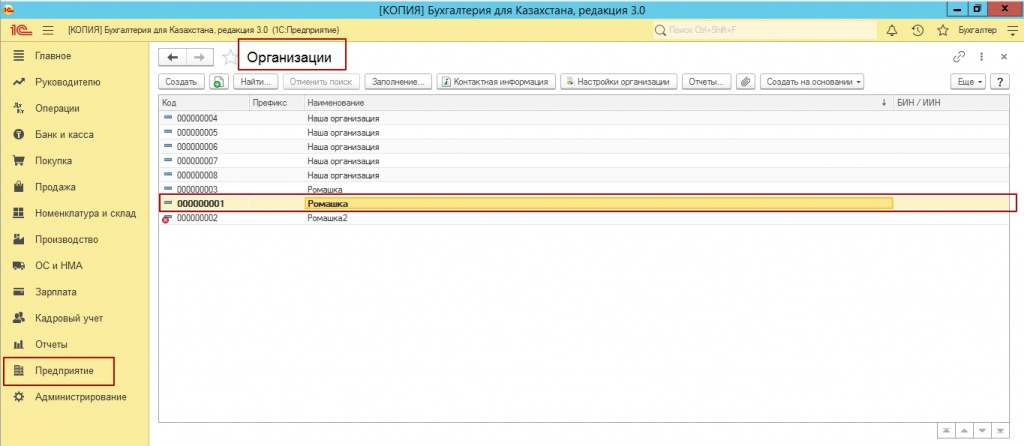Viewport: 1024px width, 446px height.
Task: Close the Организации form tab
Action: point(1004,57)
